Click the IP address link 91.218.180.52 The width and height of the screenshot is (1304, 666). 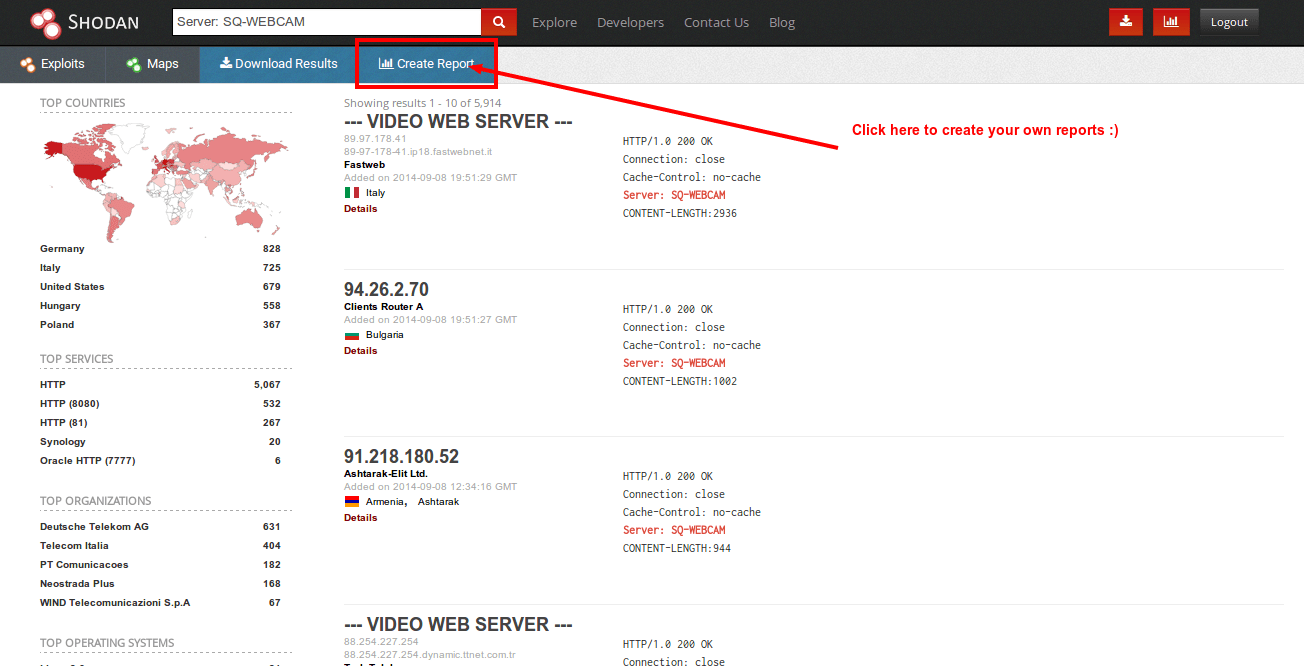click(401, 455)
